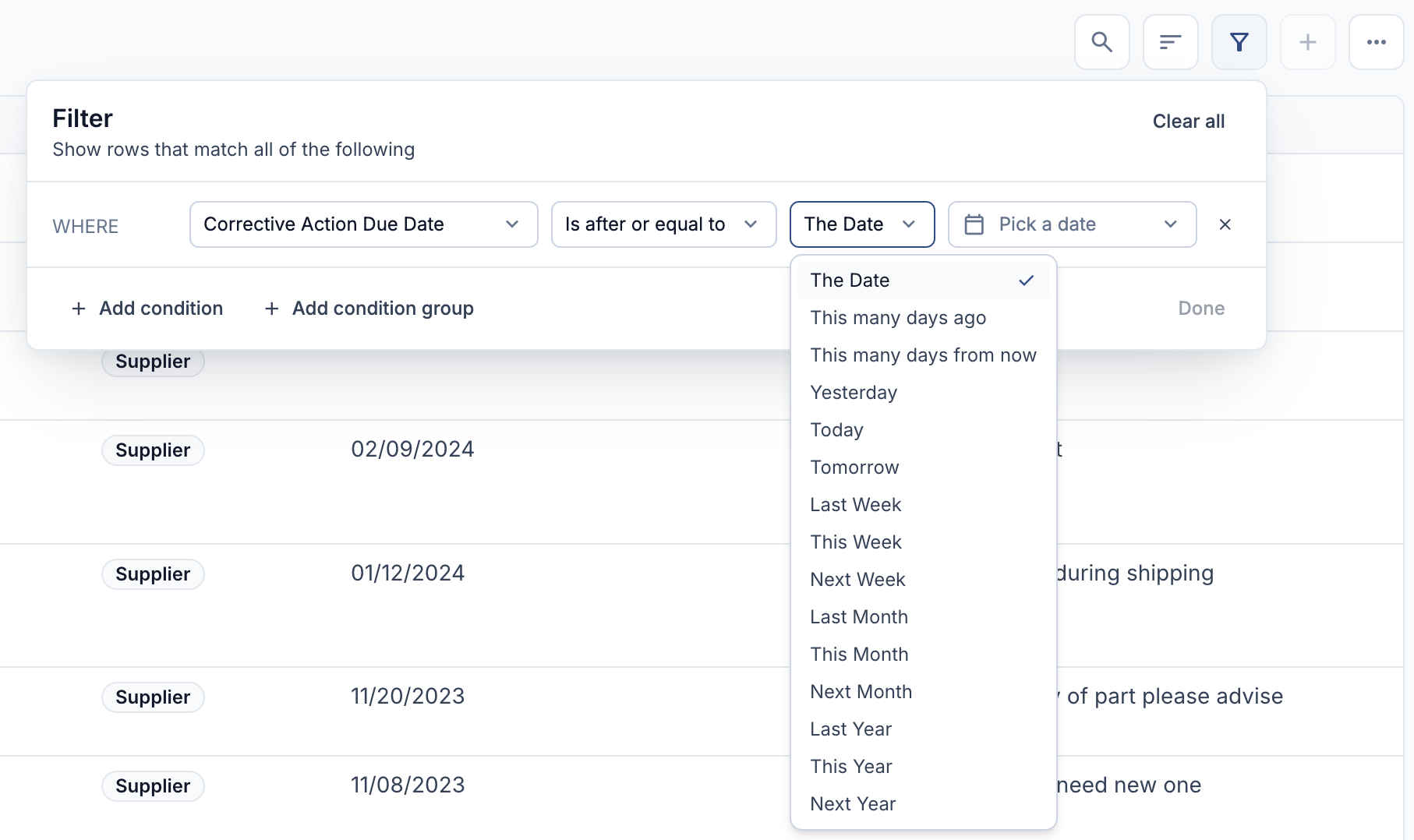Click the 'of part please advise' cell text
Viewport: 1414px width, 840px height.
click(x=1174, y=697)
